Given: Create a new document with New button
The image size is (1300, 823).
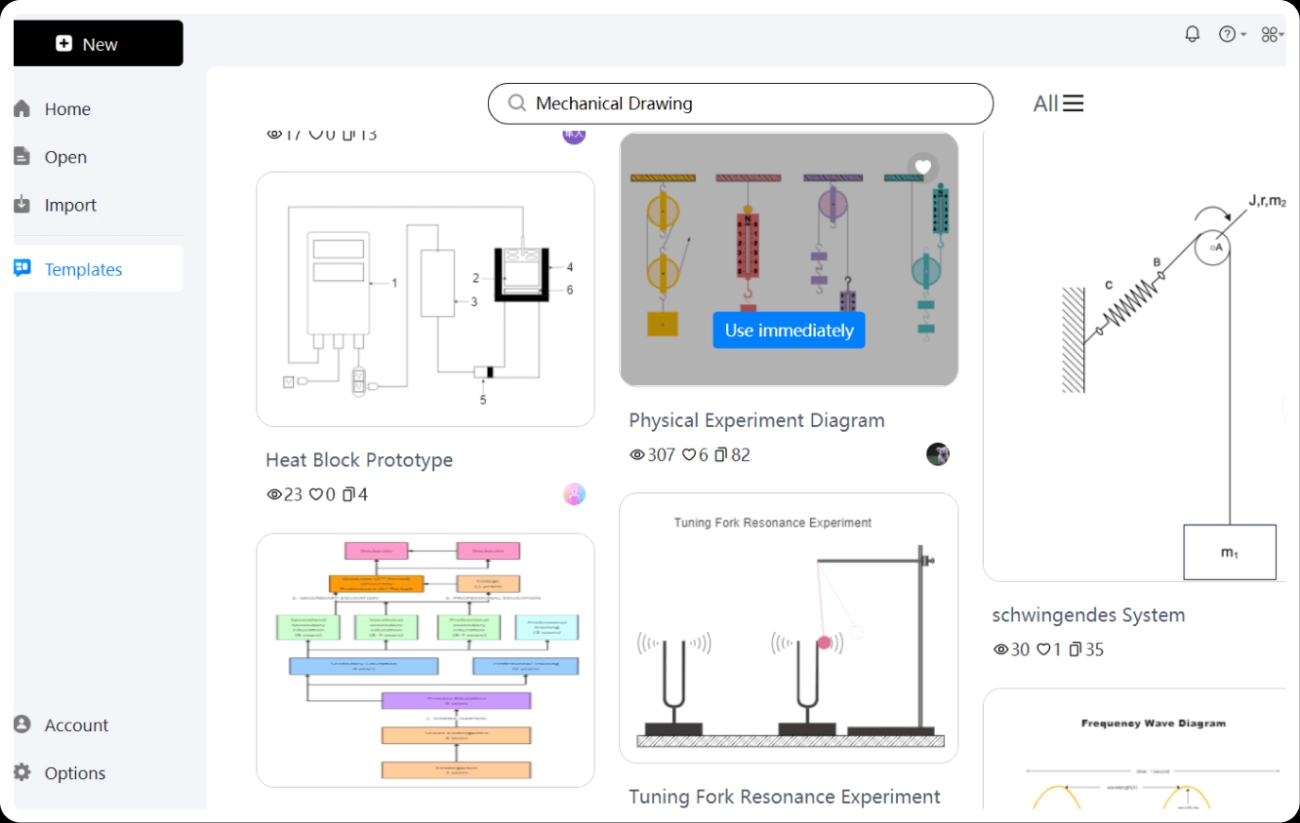Looking at the screenshot, I should (x=98, y=44).
